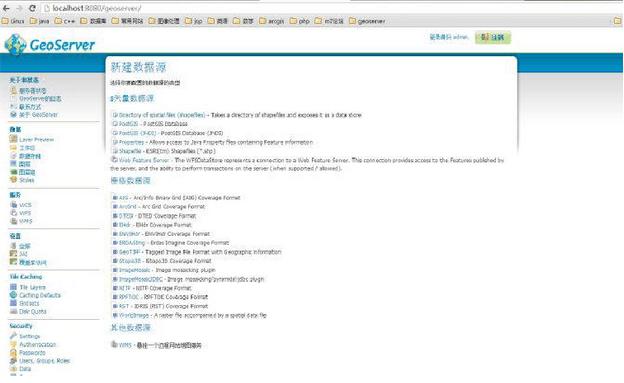Open the Styles page from the sidebar
Image resolution: width=624 pixels, height=383 pixels.
(x=27, y=180)
